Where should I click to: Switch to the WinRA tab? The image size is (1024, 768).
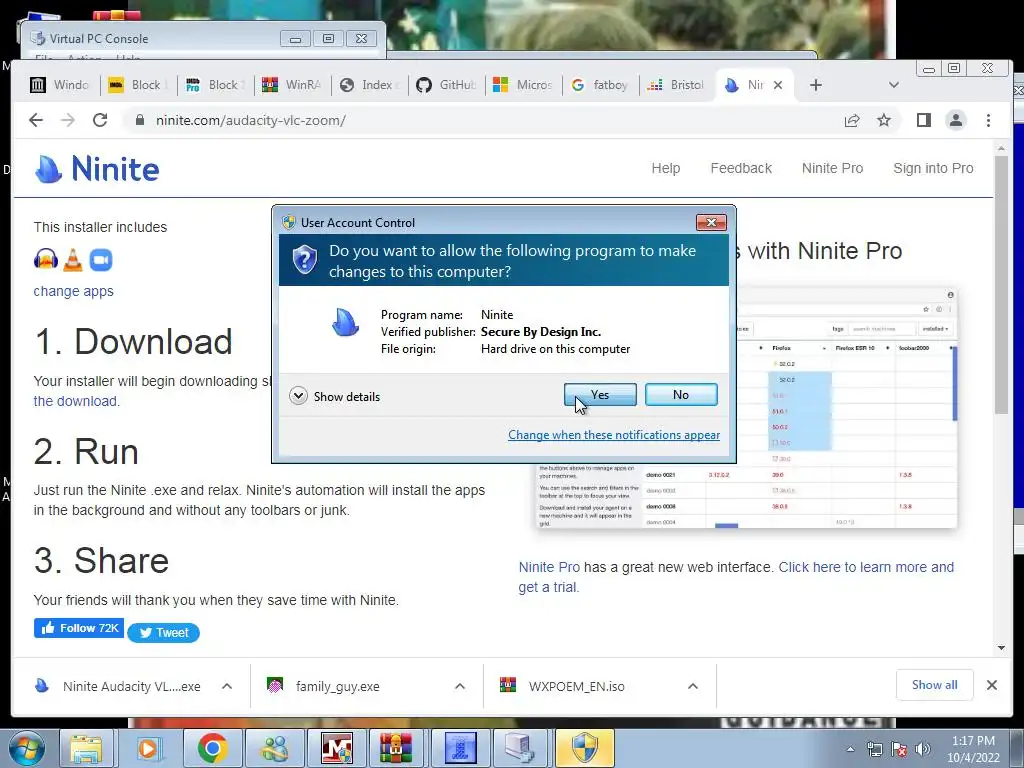click(292, 85)
